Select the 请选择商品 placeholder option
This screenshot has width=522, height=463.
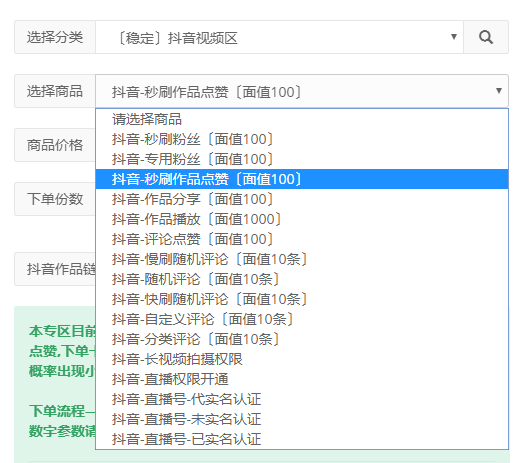point(302,119)
